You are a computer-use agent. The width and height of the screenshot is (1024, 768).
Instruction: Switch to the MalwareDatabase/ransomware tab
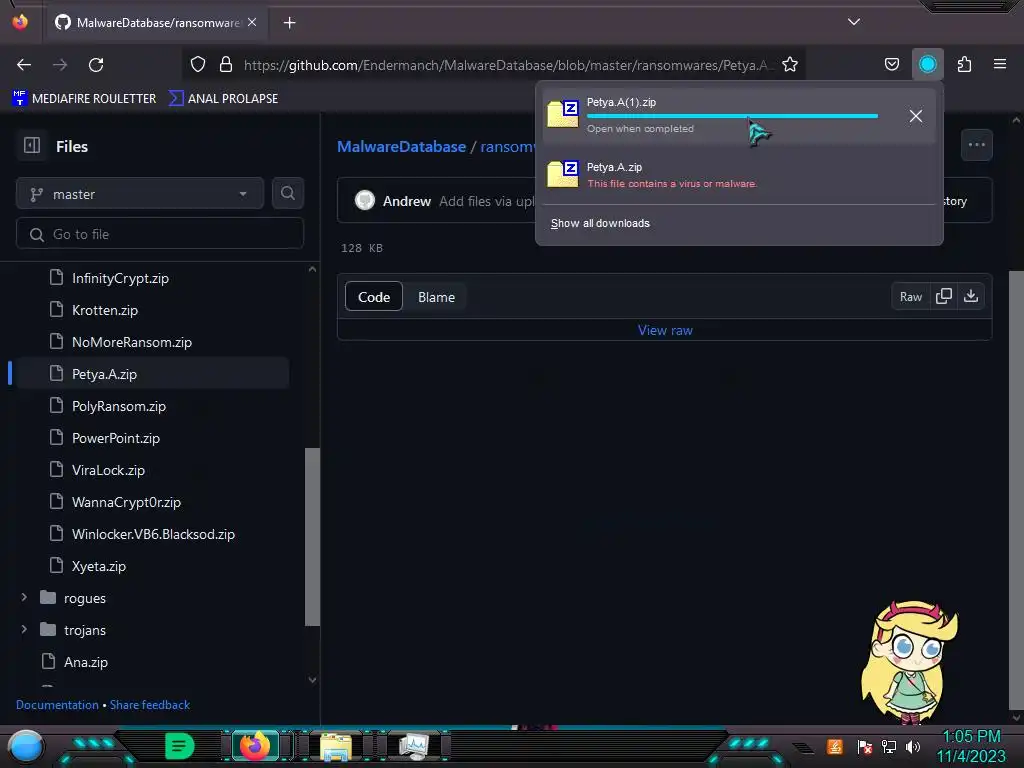(157, 23)
